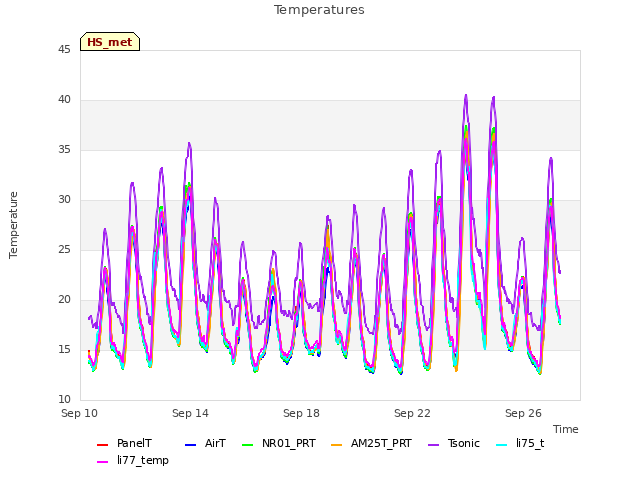Image resolution: width=640 pixels, height=480 pixels.
Task: Click the red PanelT legend color marker
Action: 102,444
